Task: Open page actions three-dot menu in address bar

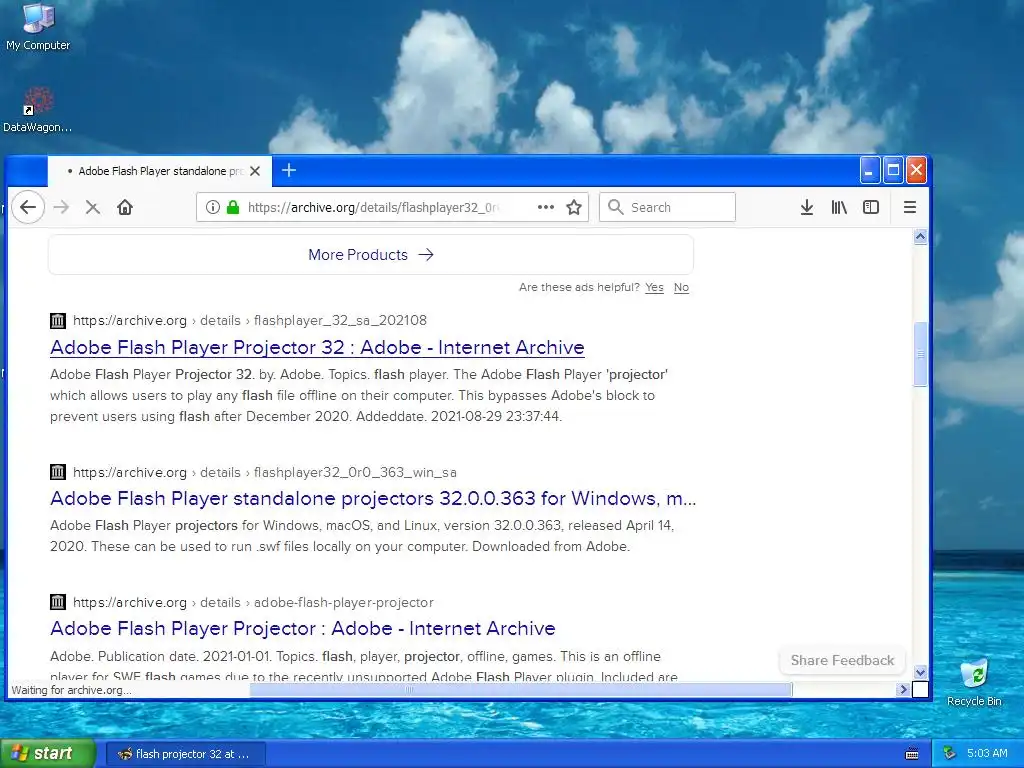Action: tap(545, 208)
